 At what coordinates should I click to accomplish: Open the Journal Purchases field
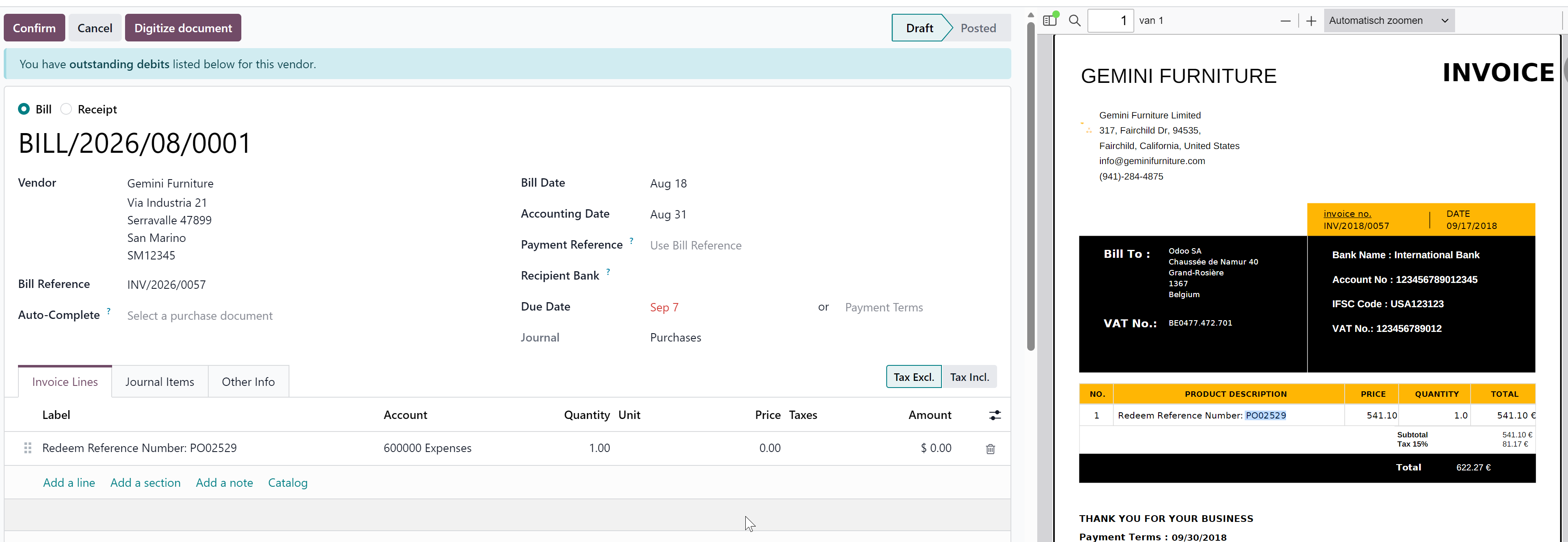tap(675, 337)
